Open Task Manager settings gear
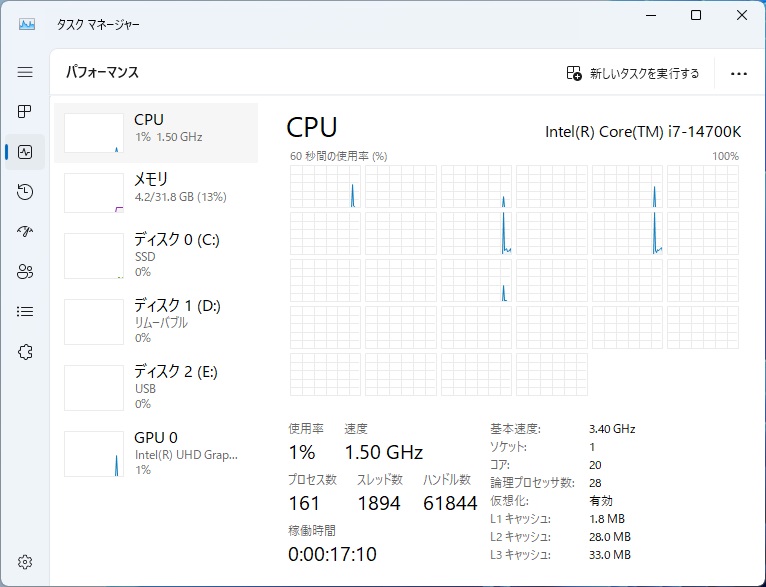Image resolution: width=766 pixels, height=587 pixels. 25,562
